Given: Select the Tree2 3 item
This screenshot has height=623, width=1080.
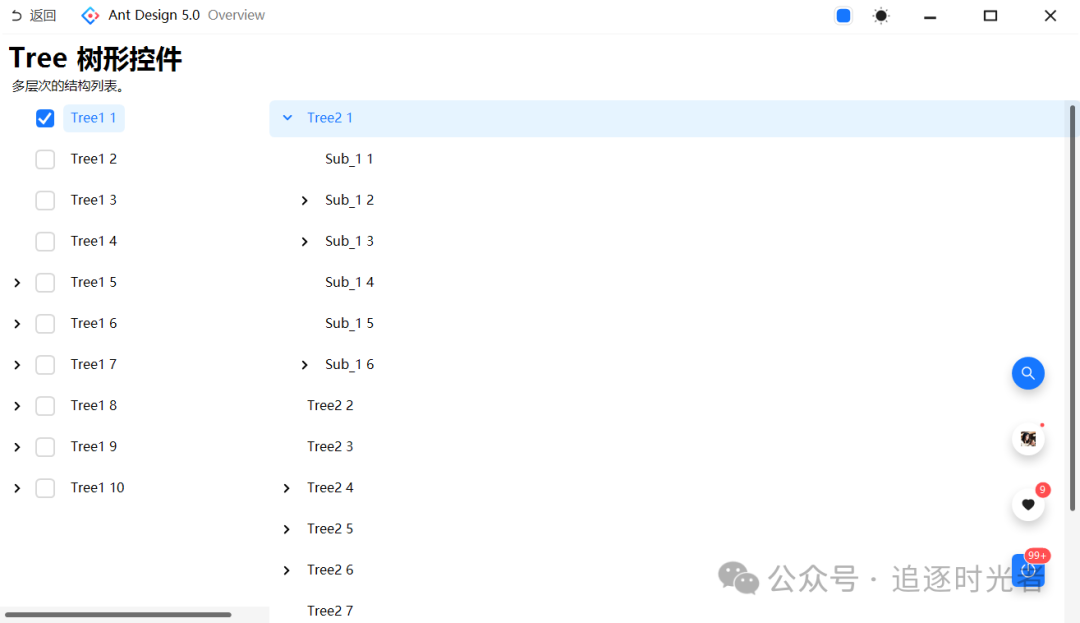Looking at the screenshot, I should [330, 446].
